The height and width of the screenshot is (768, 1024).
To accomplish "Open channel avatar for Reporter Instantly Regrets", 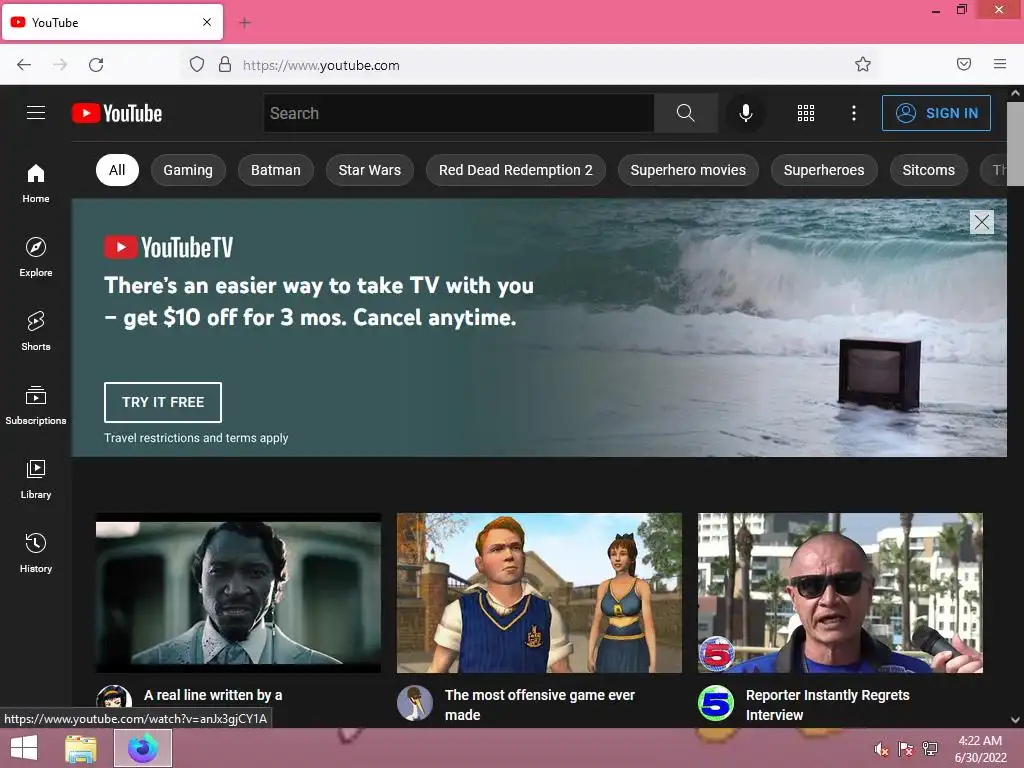I will tap(716, 703).
